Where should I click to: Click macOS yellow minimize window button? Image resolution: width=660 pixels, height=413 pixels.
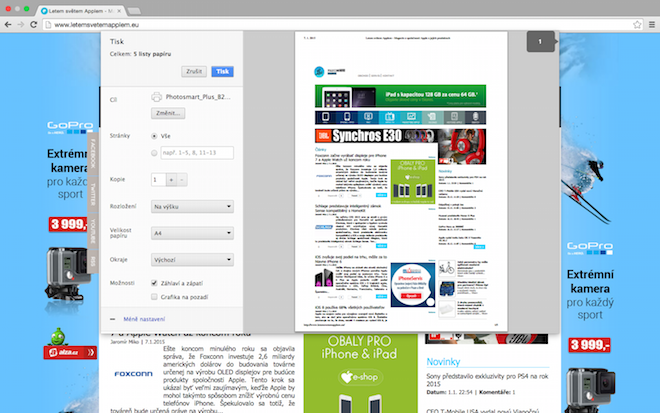point(17,9)
